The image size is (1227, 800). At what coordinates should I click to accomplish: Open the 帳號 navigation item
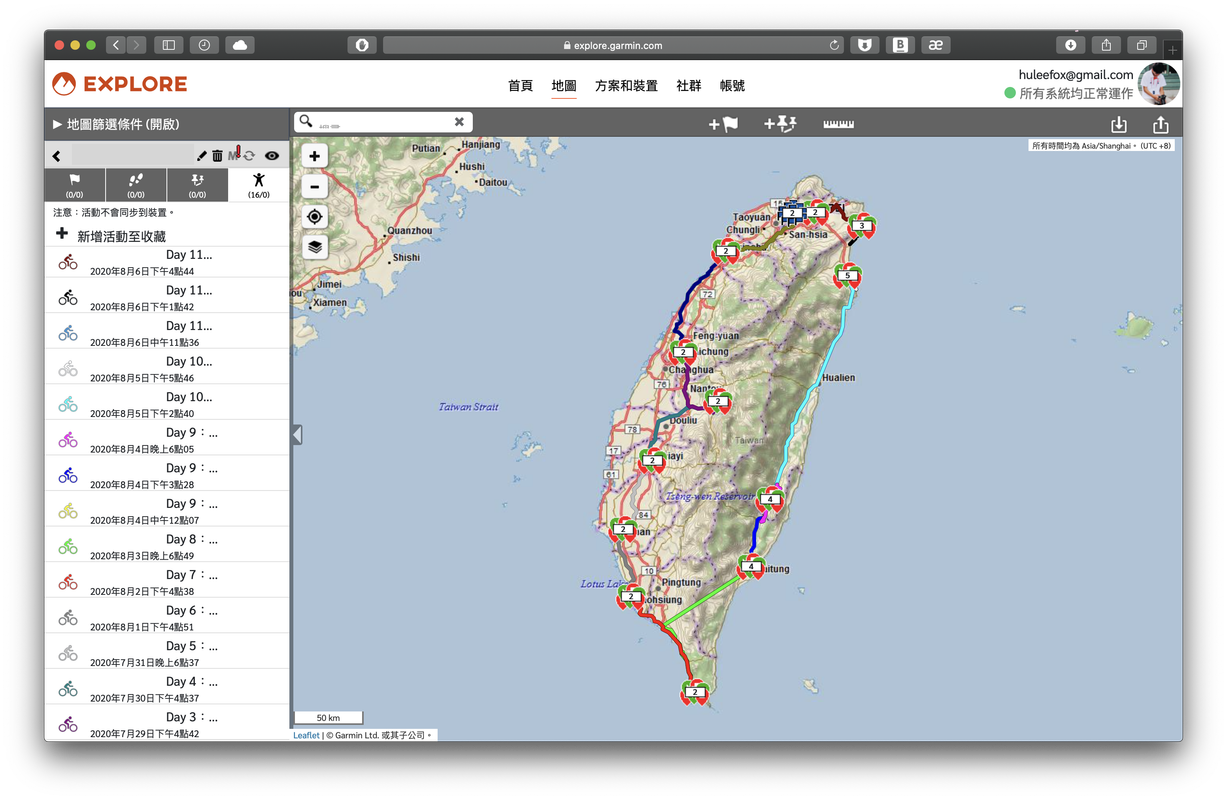pos(732,86)
